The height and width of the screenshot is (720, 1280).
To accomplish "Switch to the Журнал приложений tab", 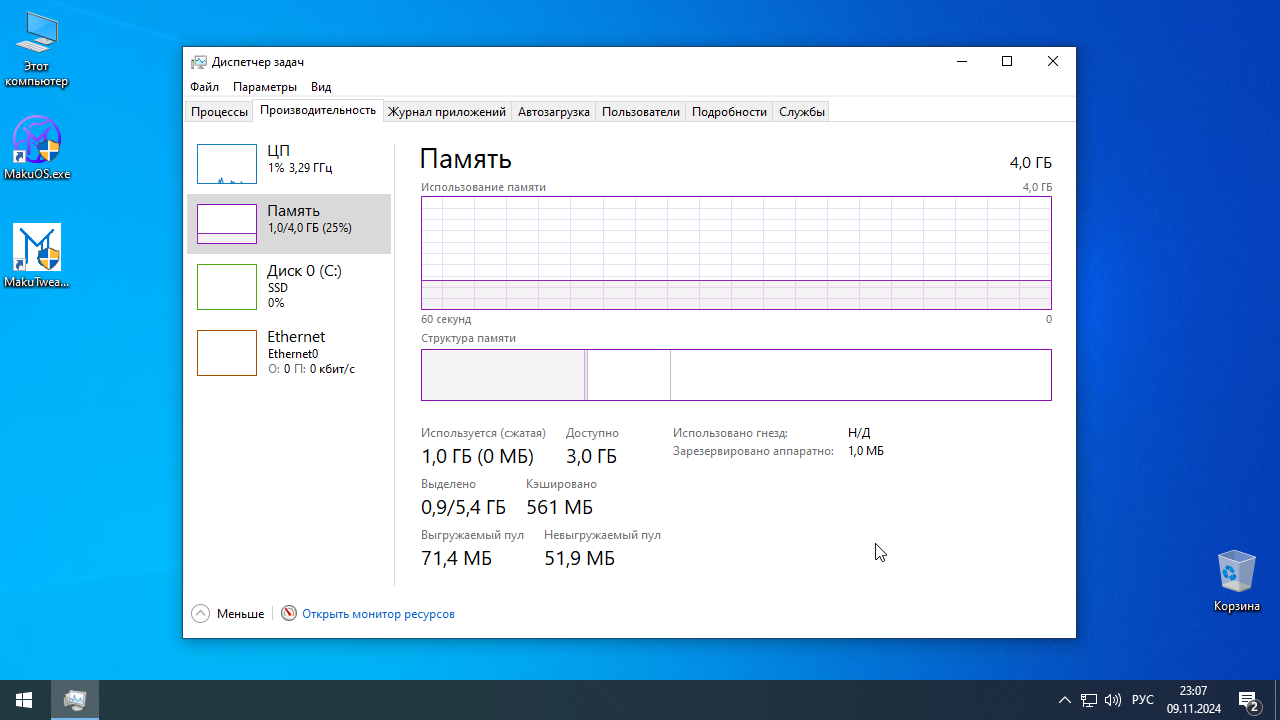I will (447, 112).
